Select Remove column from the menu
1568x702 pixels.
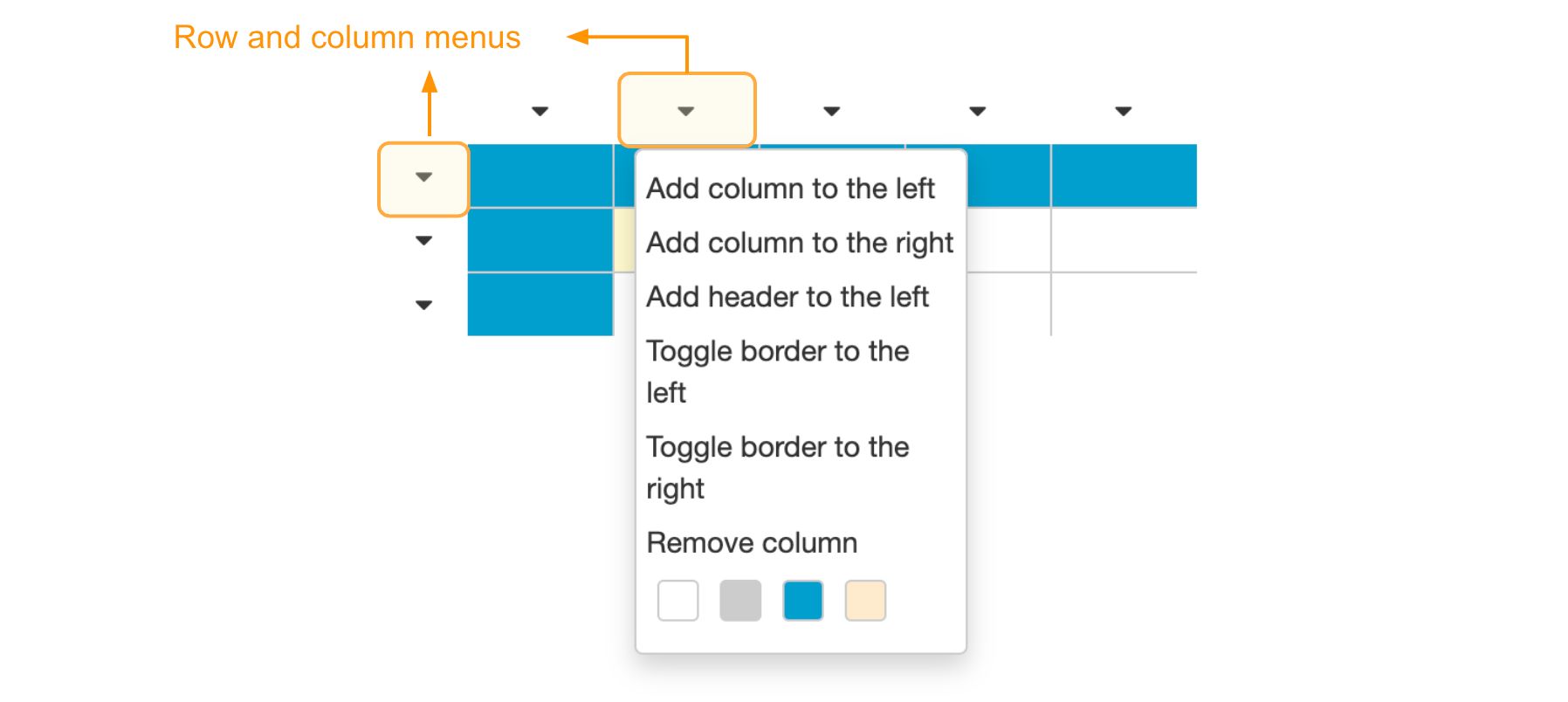[751, 542]
